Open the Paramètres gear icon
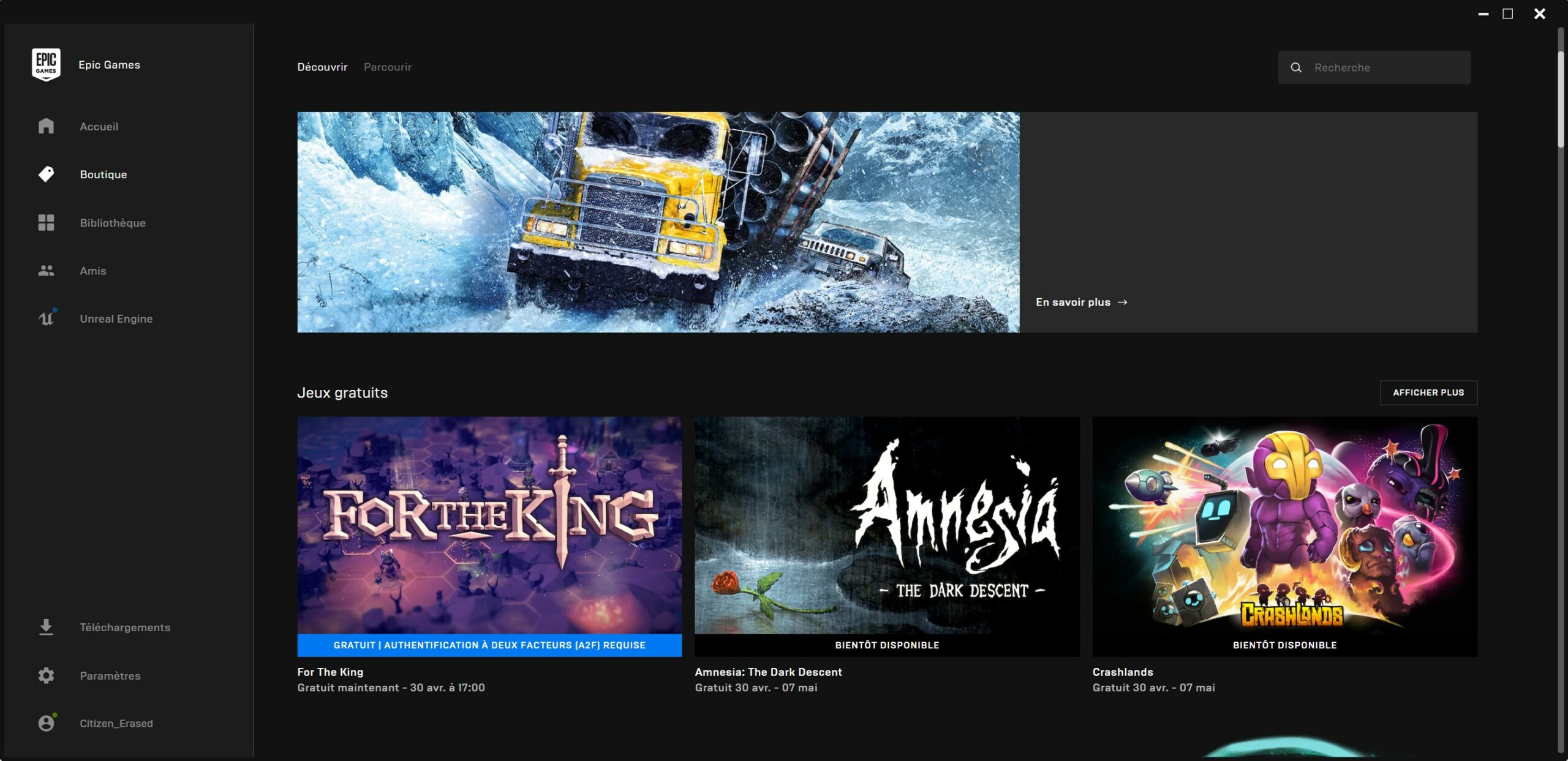1568x761 pixels. [46, 675]
